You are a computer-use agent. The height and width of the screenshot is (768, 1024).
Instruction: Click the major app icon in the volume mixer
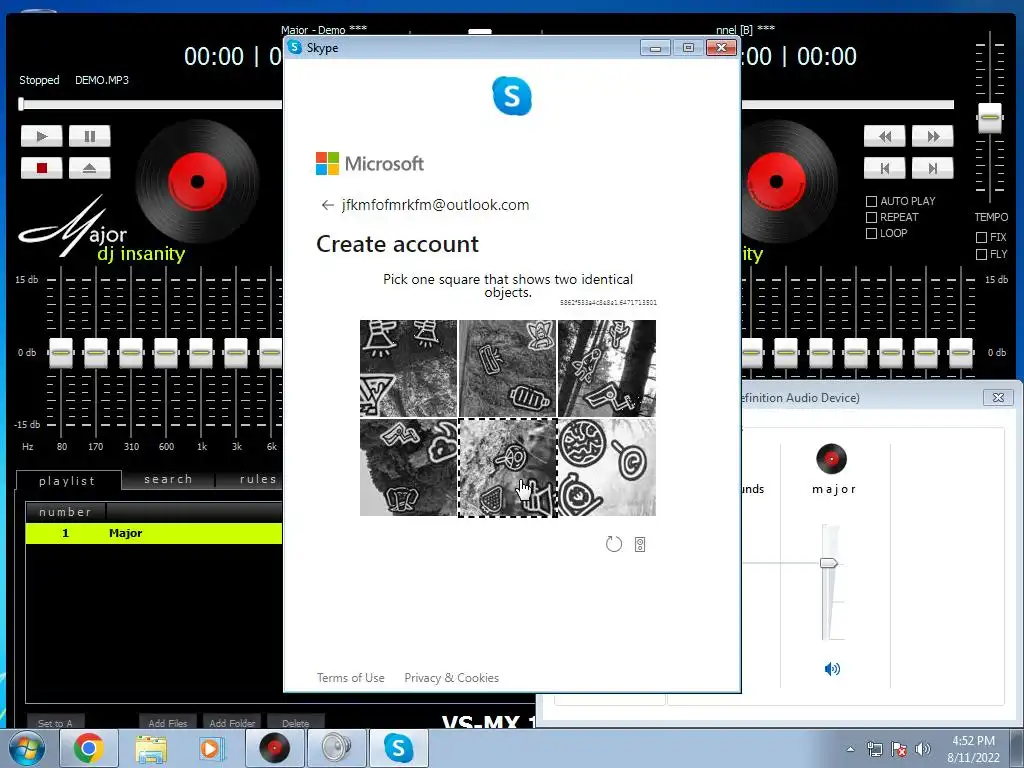coord(831,458)
